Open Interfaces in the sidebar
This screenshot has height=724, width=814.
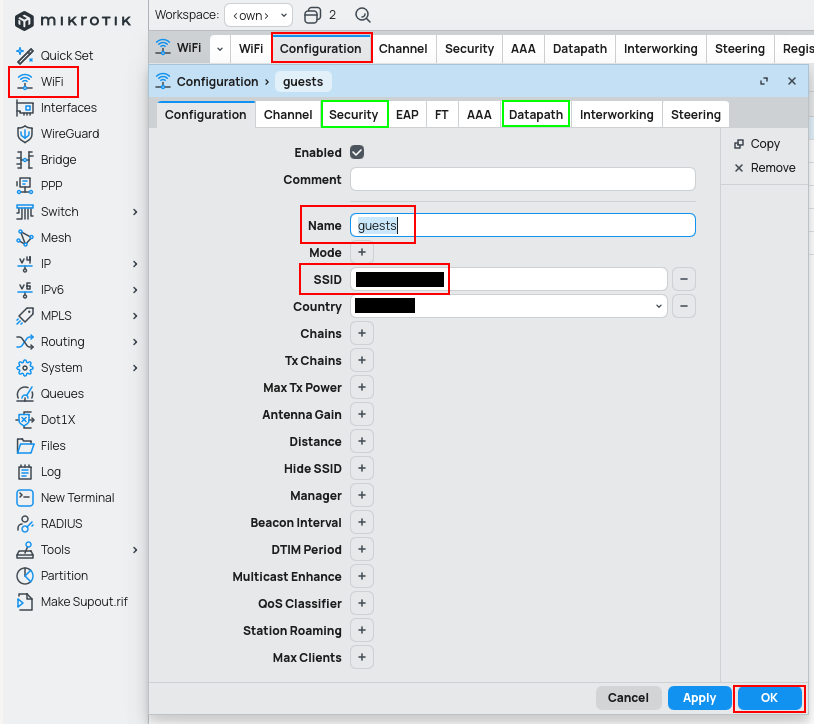(x=57, y=107)
